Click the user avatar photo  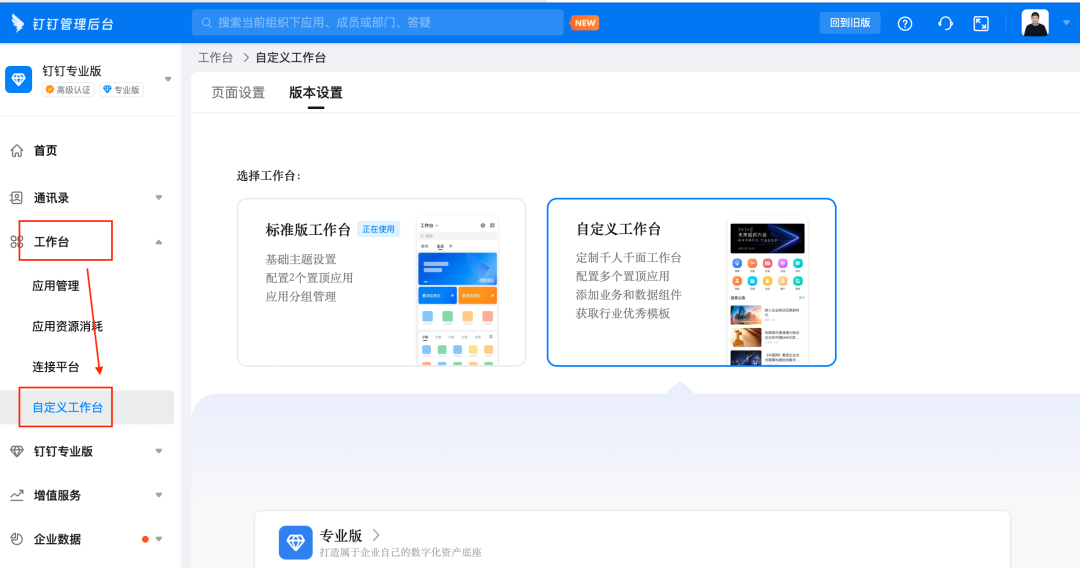pyautogui.click(x=1035, y=23)
